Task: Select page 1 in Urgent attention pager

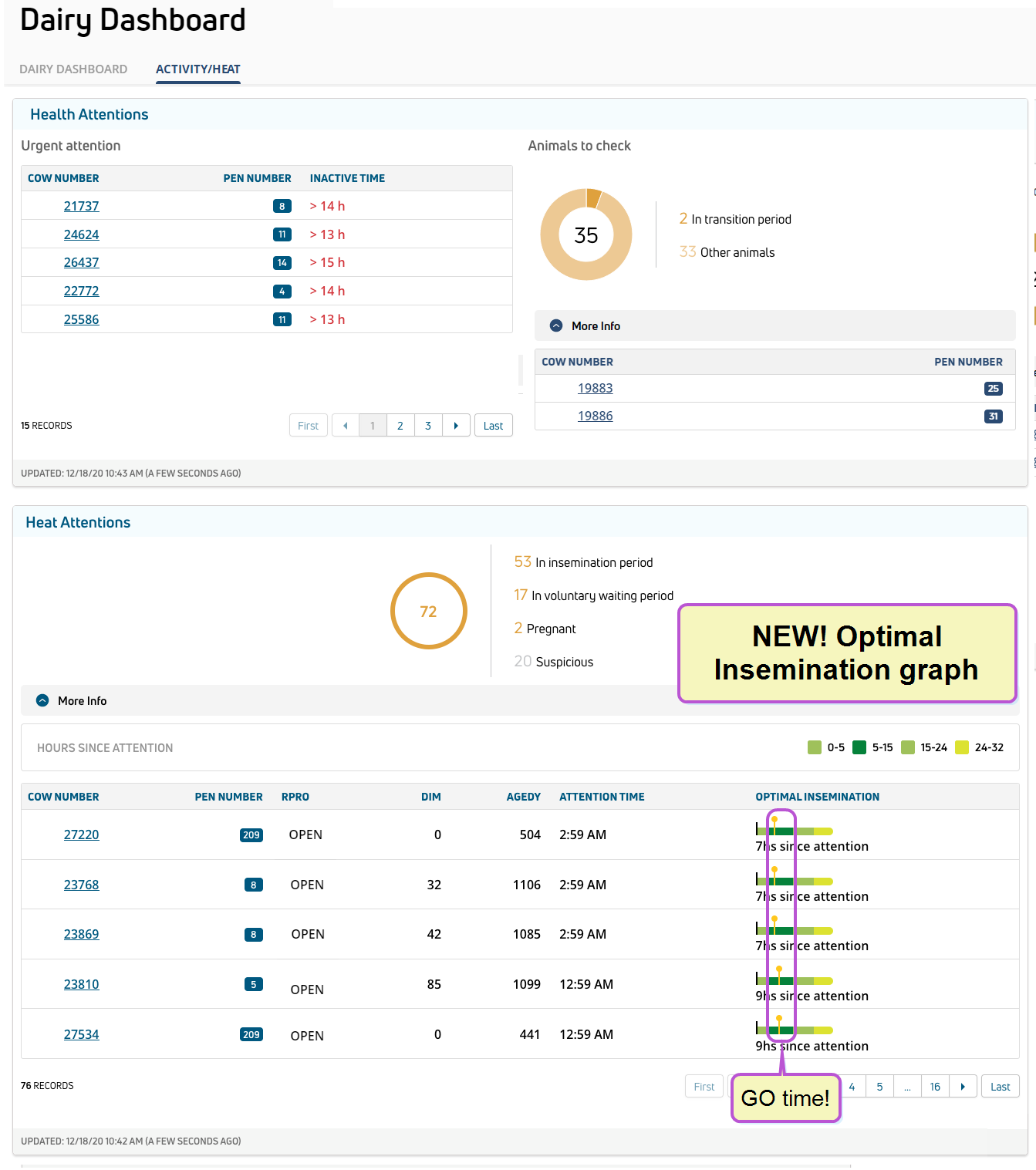Action: 373,426
